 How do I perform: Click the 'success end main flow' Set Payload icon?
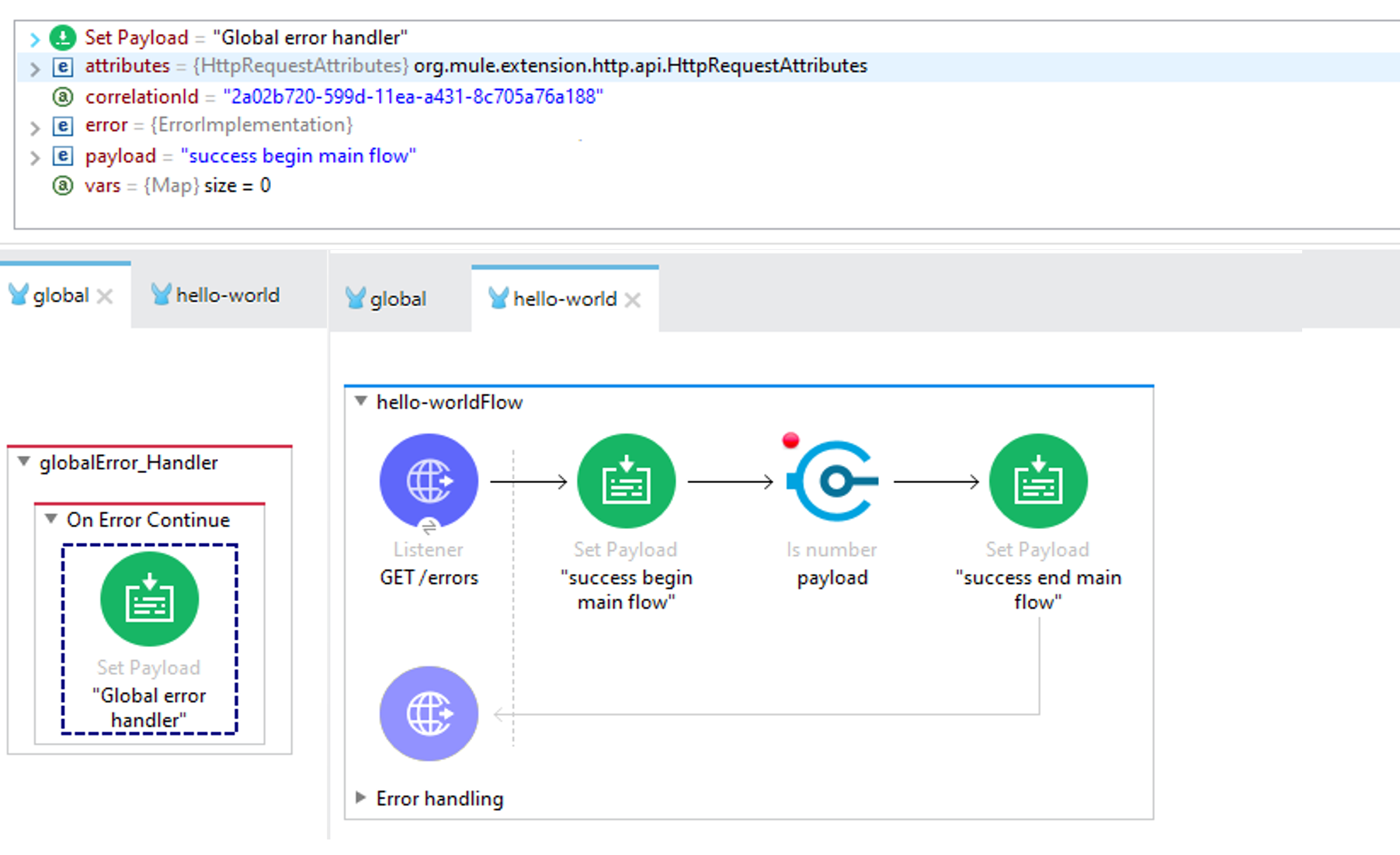pos(1037,481)
